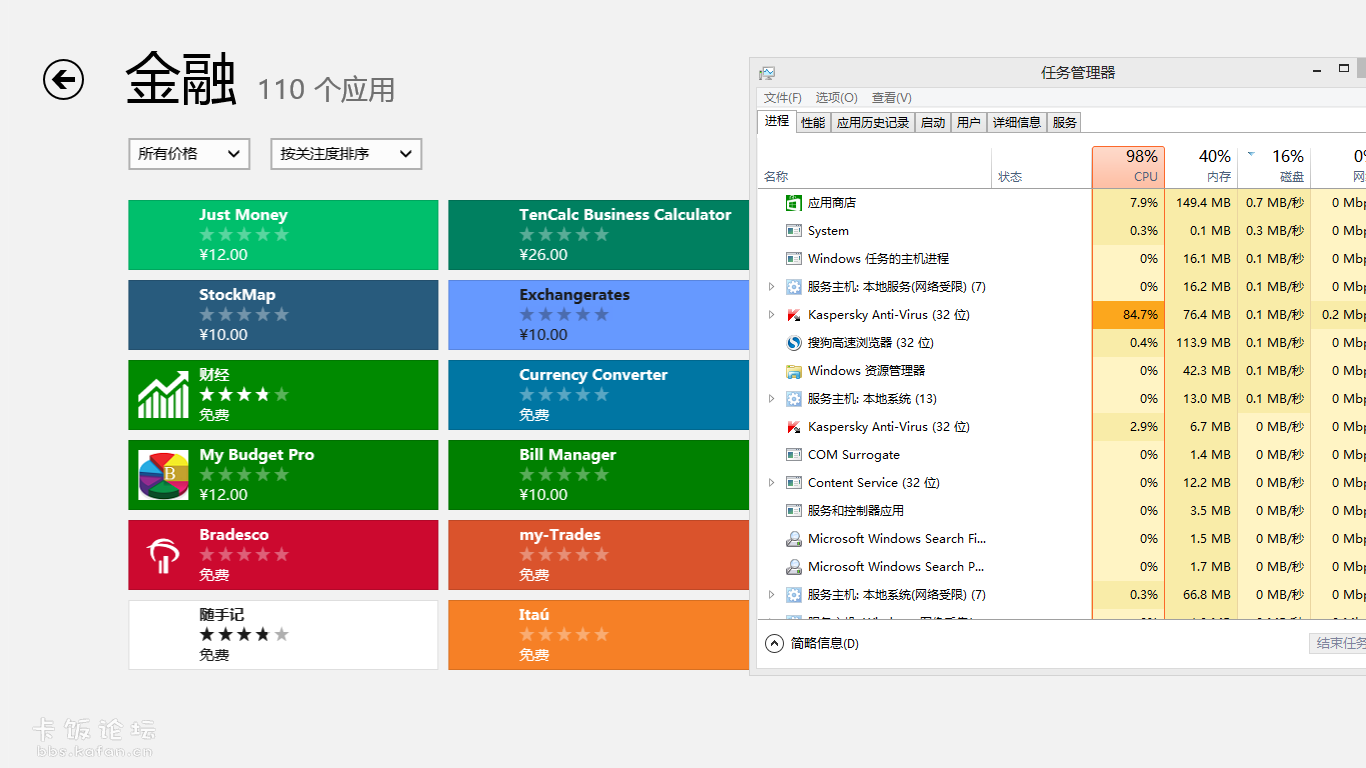Open the 文件(F) menu
1366x768 pixels.
click(783, 97)
